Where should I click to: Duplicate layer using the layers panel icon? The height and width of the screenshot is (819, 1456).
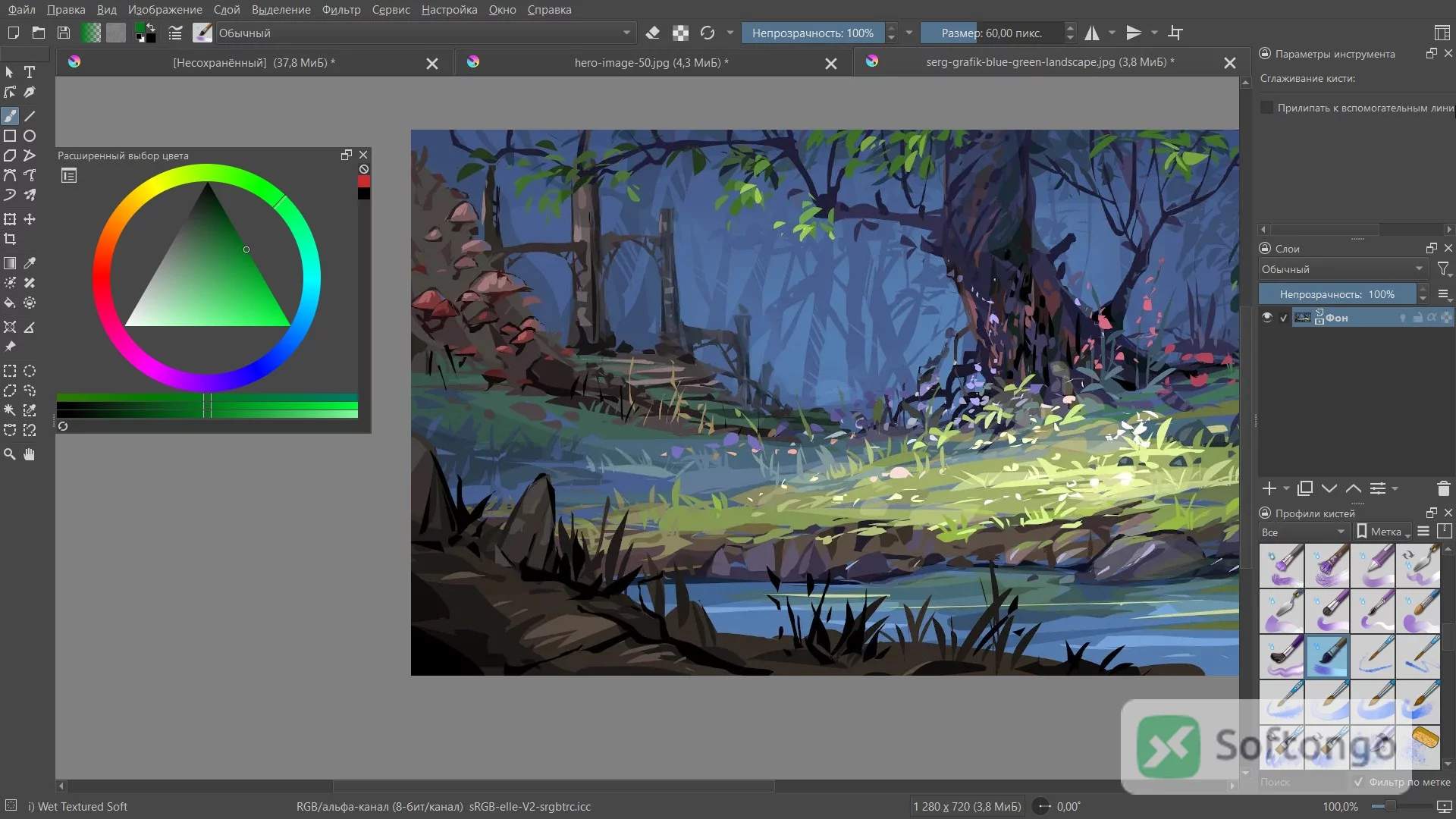(1305, 489)
